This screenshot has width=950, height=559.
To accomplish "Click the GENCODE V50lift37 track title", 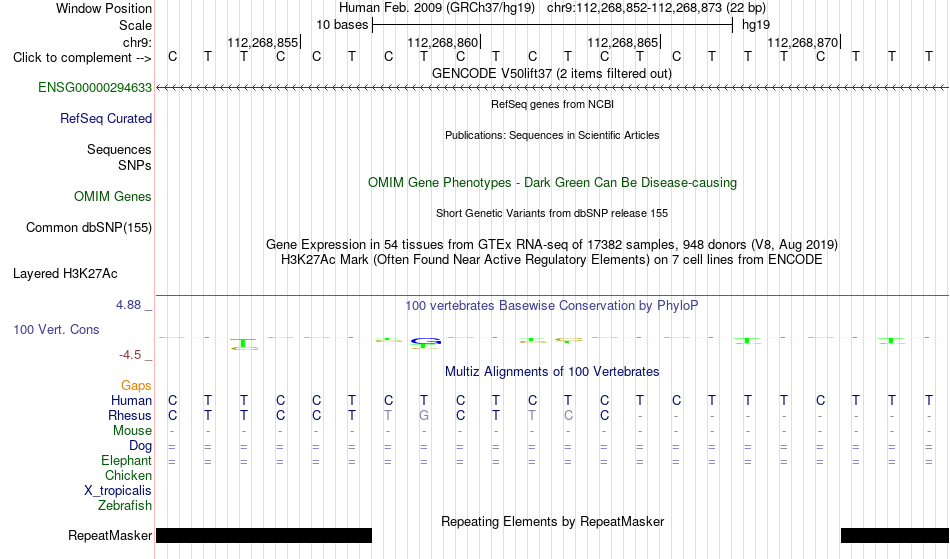I will click(x=552, y=74).
